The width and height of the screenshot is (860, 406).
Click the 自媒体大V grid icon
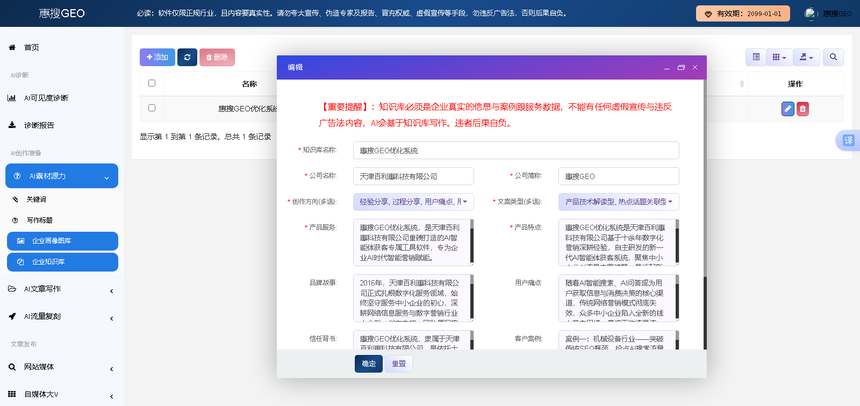12,394
